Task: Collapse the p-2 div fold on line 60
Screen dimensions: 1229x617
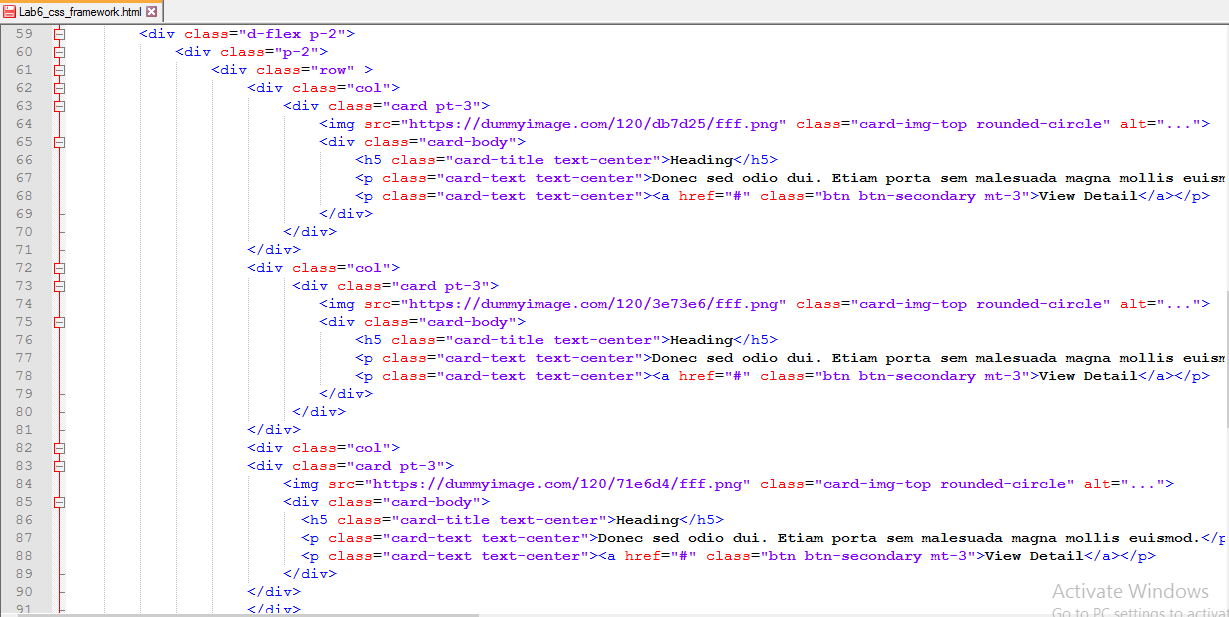Action: click(x=58, y=51)
